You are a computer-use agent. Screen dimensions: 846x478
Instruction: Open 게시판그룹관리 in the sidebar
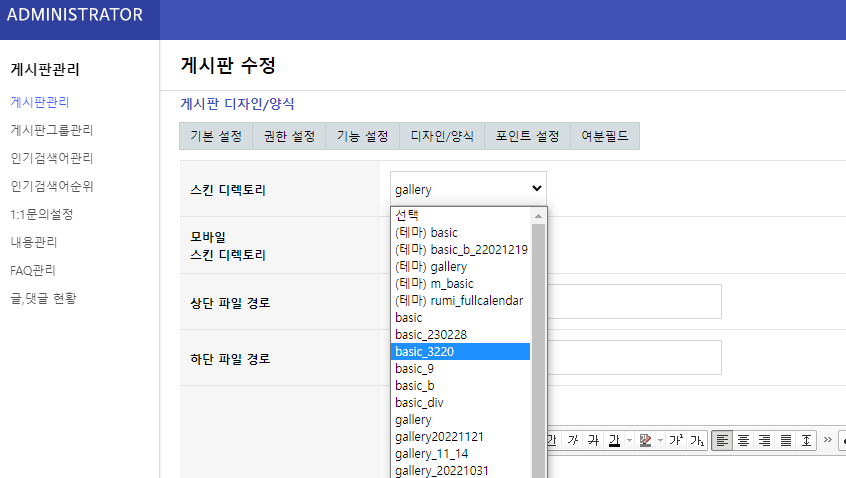51,130
